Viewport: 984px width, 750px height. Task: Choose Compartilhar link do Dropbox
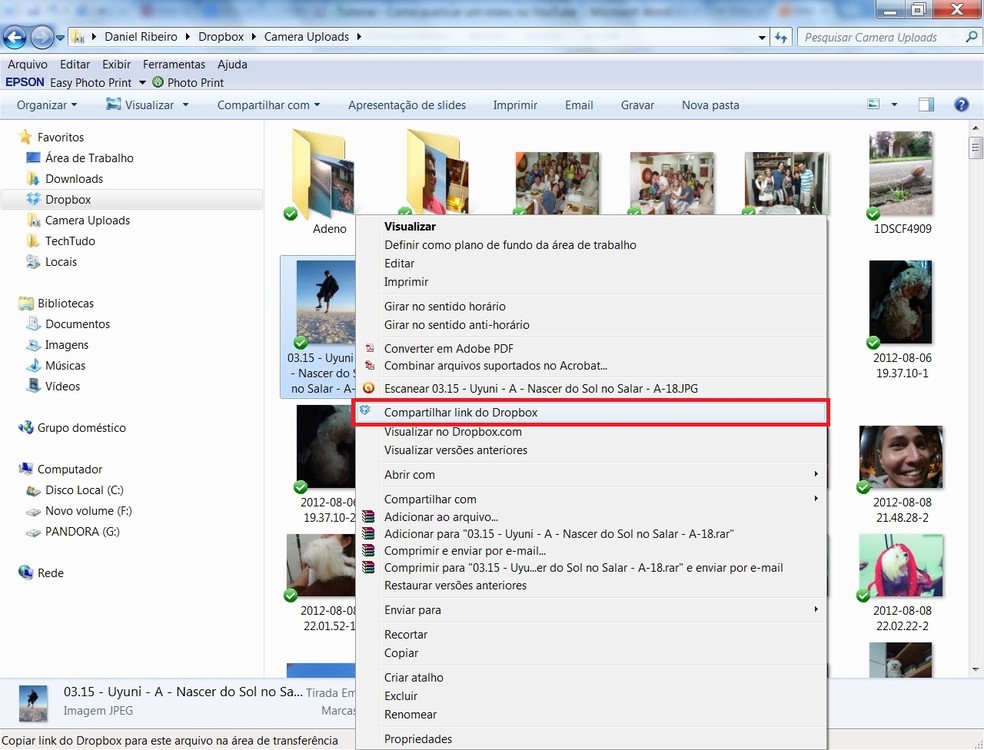click(590, 412)
